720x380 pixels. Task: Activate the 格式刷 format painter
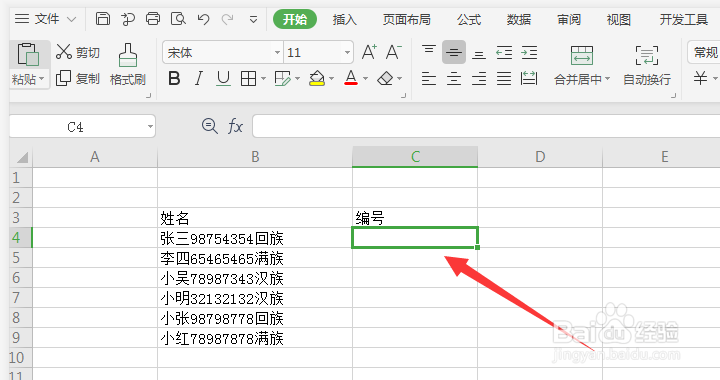[x=128, y=65]
